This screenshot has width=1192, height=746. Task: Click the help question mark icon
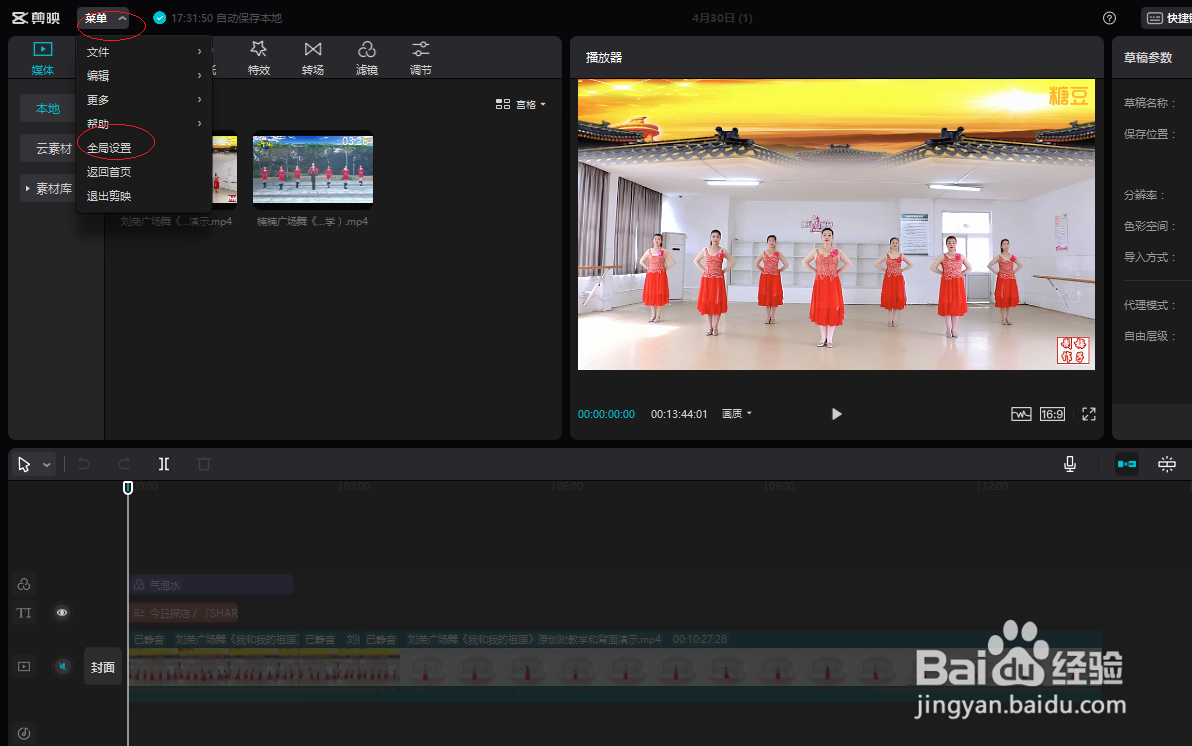pyautogui.click(x=1109, y=18)
